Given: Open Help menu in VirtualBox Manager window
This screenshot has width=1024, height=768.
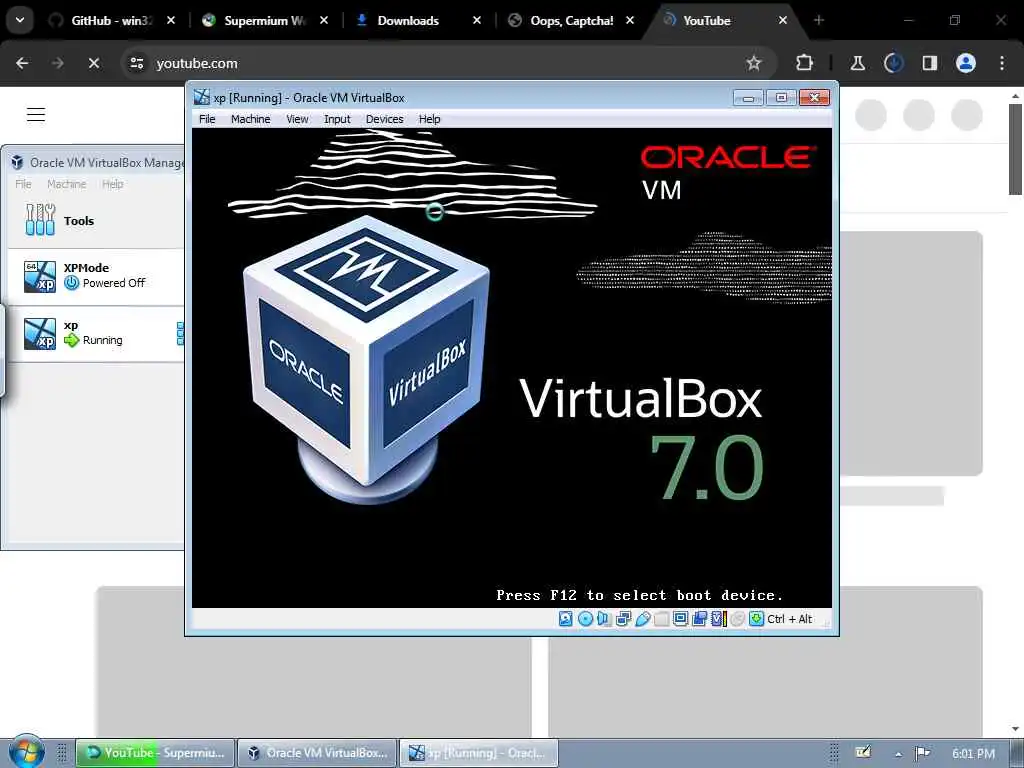Looking at the screenshot, I should click(112, 184).
